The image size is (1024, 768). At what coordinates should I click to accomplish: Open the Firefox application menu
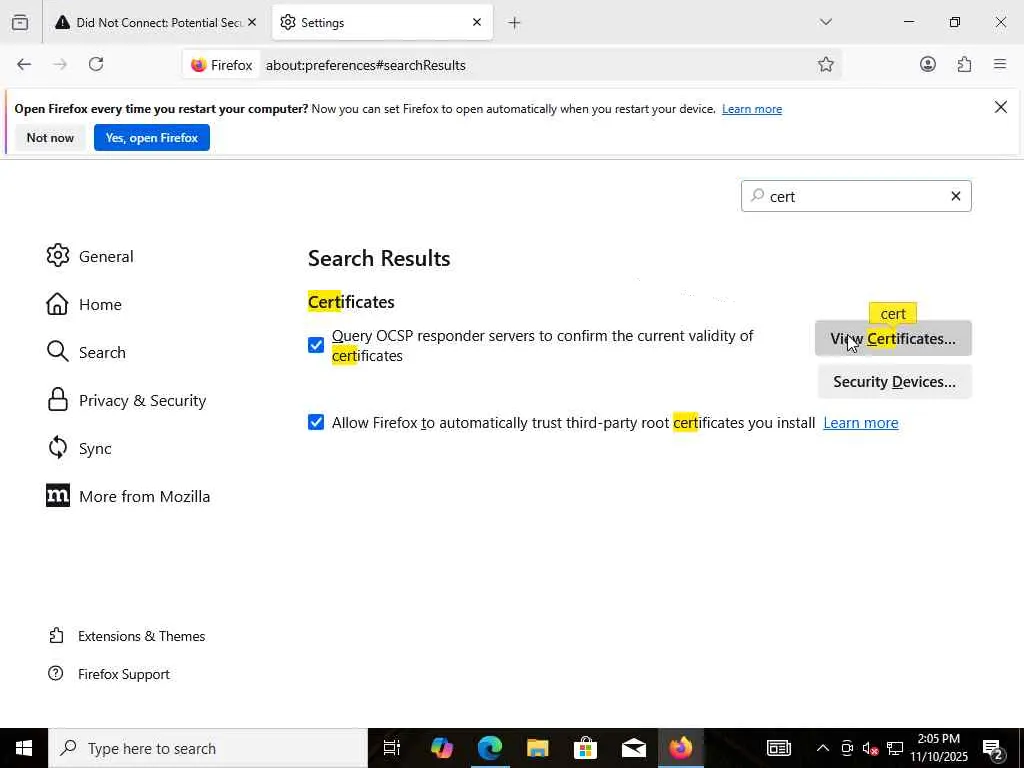pos(1000,65)
